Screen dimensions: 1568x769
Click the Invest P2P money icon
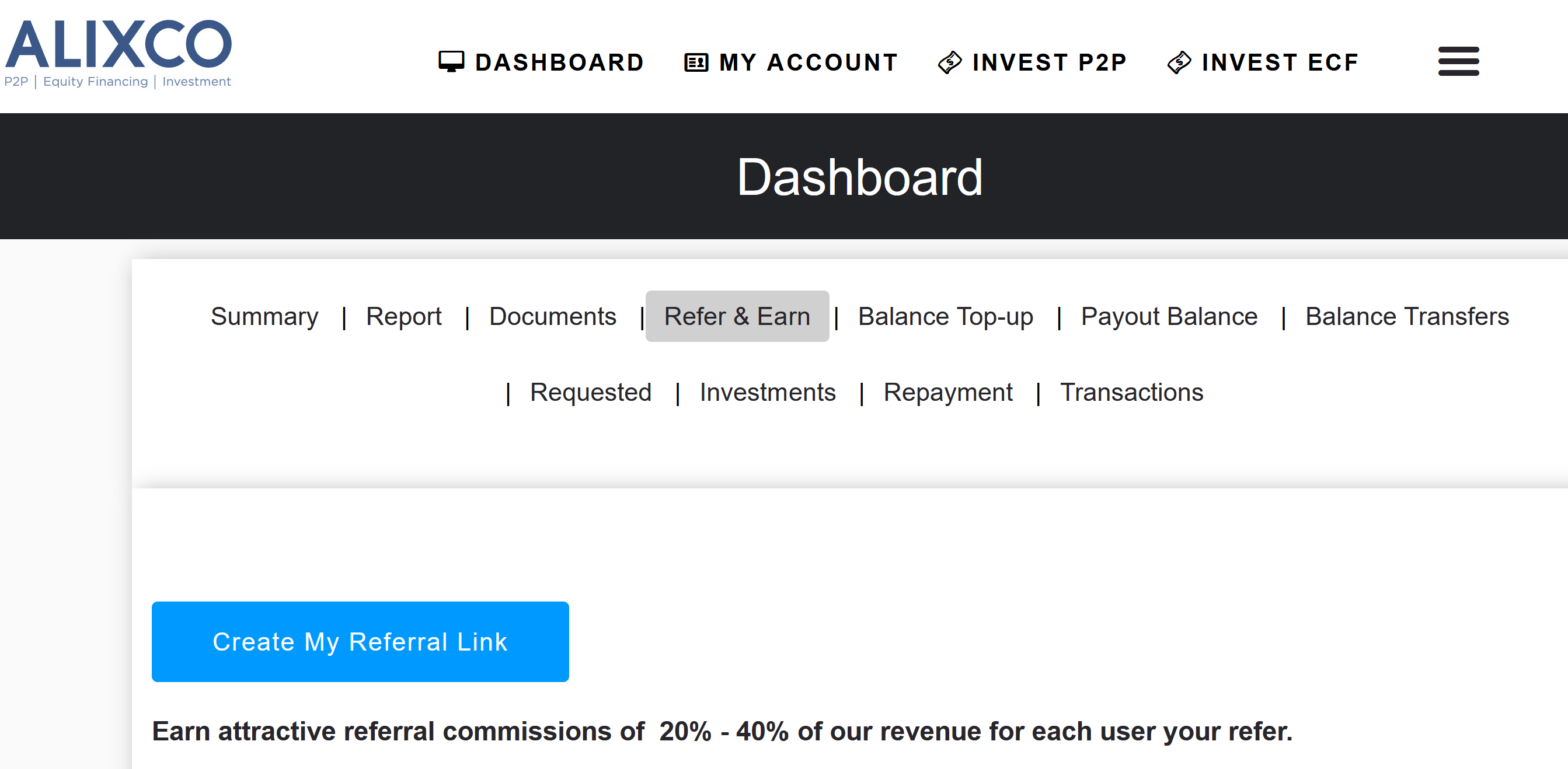point(950,62)
